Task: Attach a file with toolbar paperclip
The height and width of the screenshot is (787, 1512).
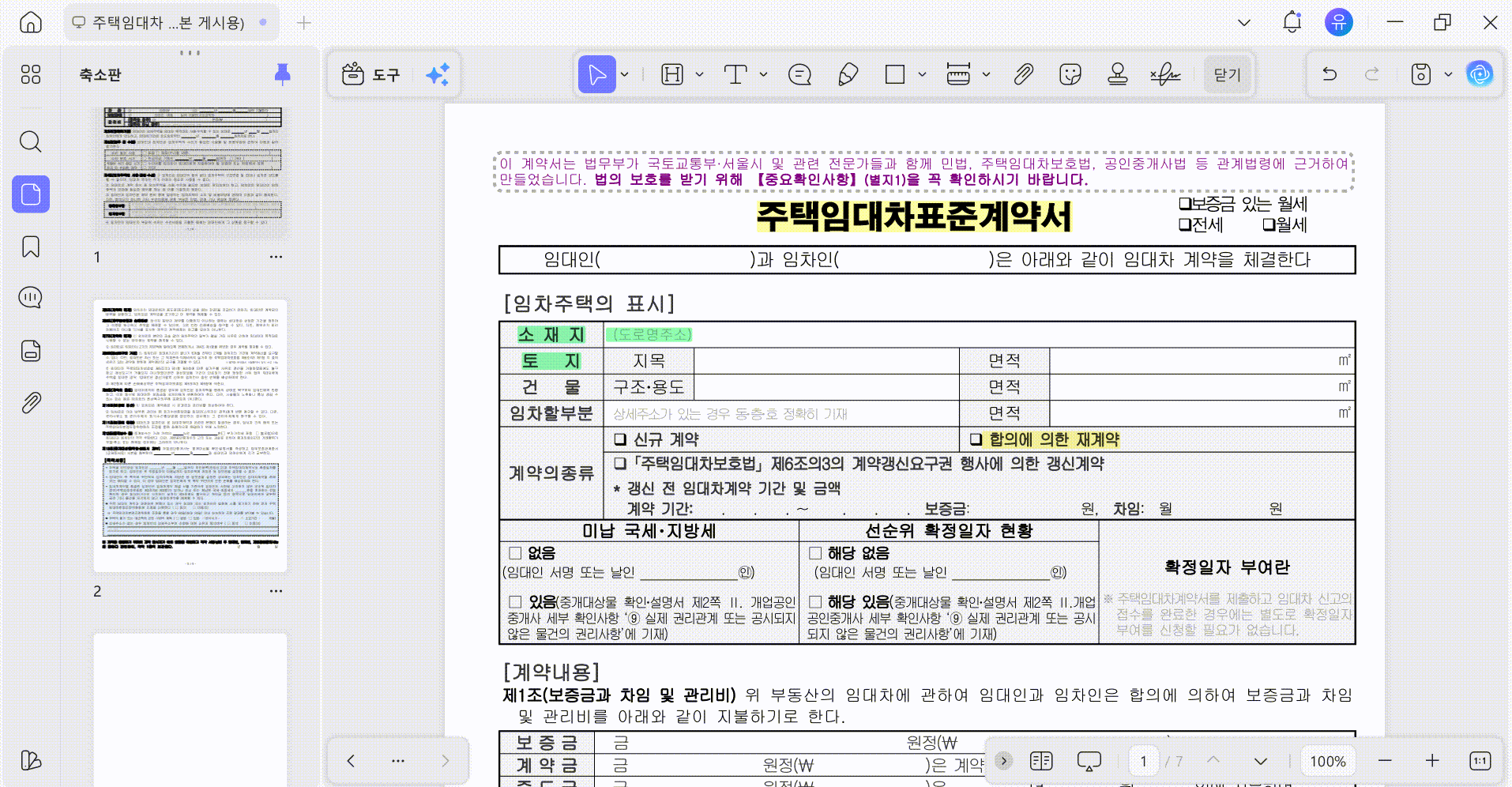Action: click(x=1024, y=74)
